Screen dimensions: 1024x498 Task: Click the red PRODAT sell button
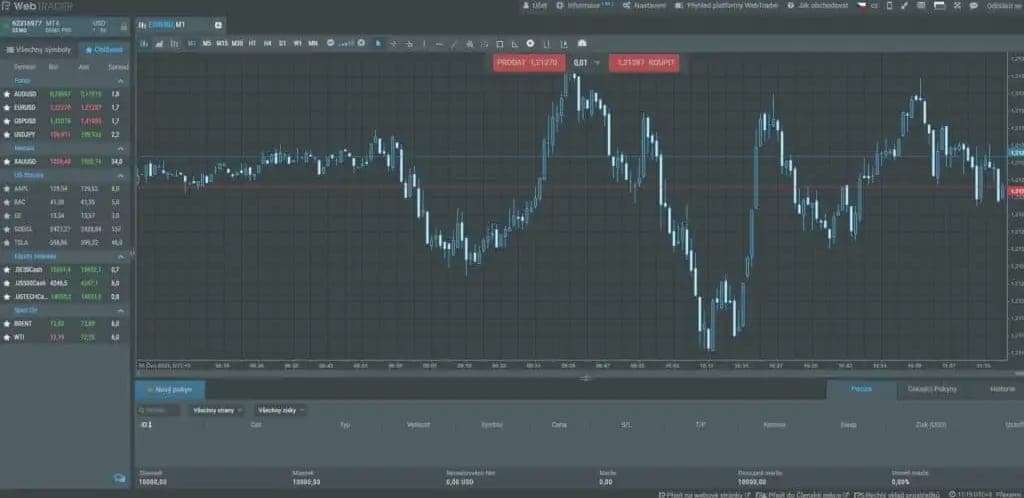click(x=529, y=63)
